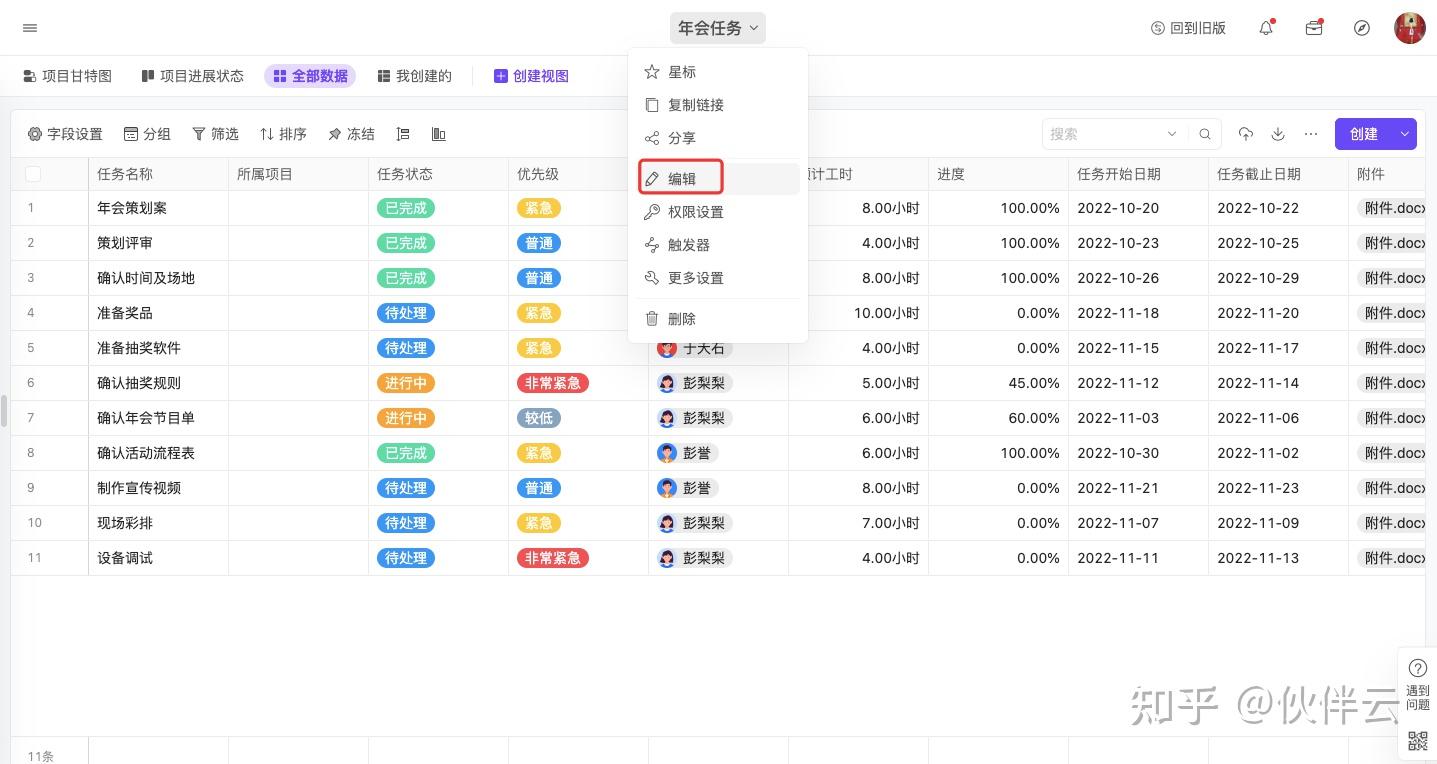
Task: Click the 进度 column header
Action: point(999,174)
